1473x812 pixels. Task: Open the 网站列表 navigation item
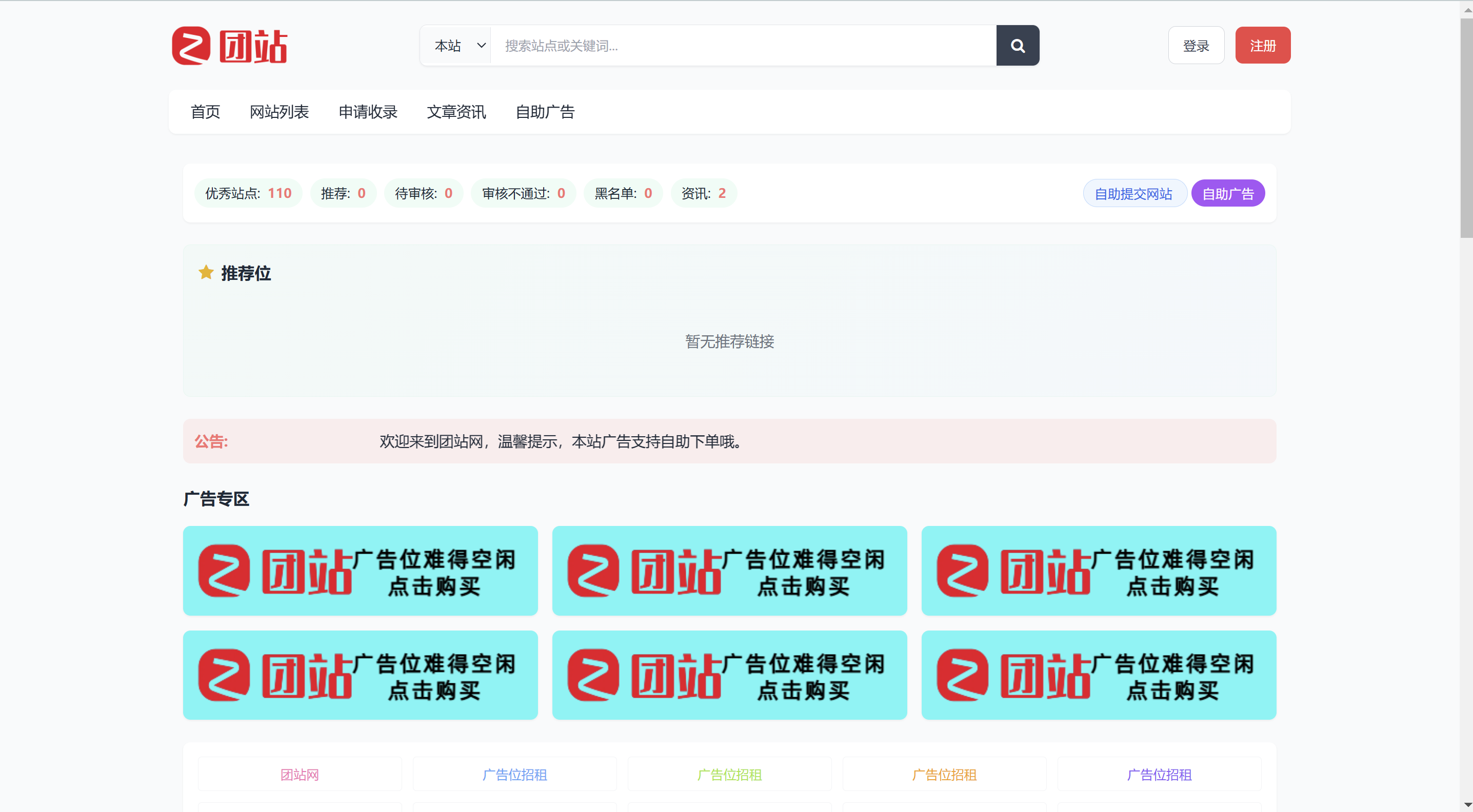coord(279,112)
